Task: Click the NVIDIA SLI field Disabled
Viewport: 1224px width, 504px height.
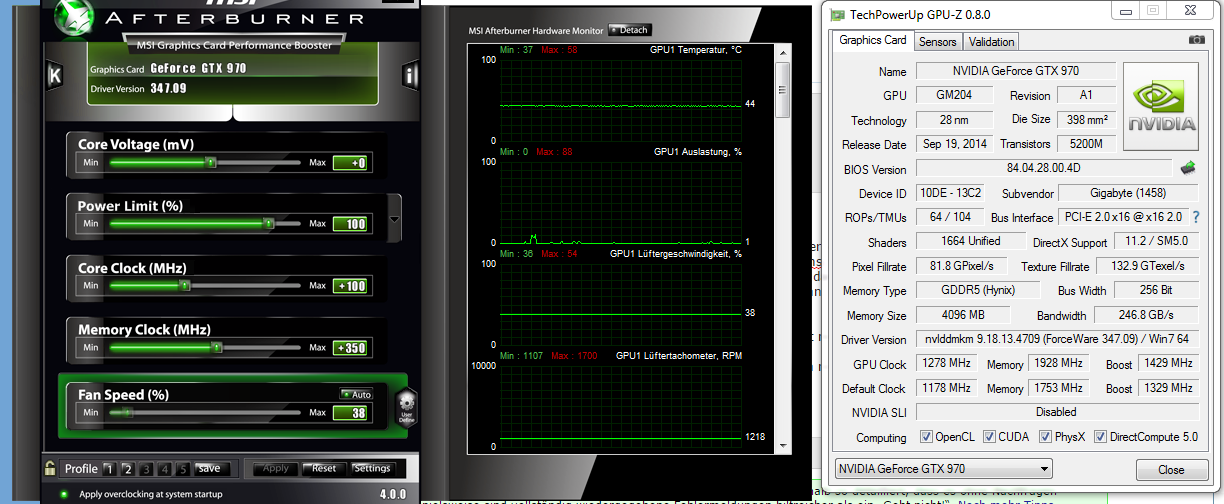Action: [x=1057, y=412]
